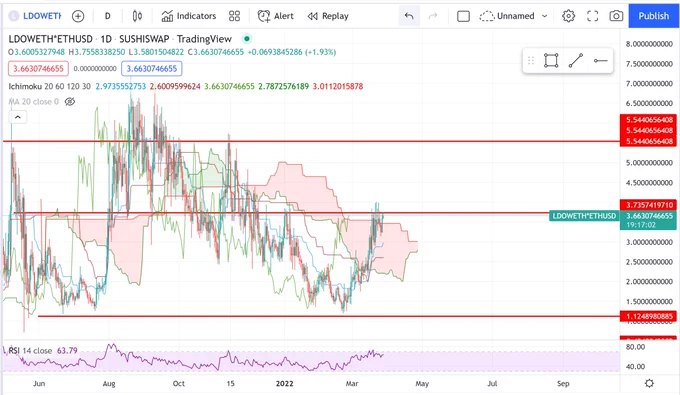680x395 pixels.
Task: Change the D timeframe interval
Action: point(108,16)
